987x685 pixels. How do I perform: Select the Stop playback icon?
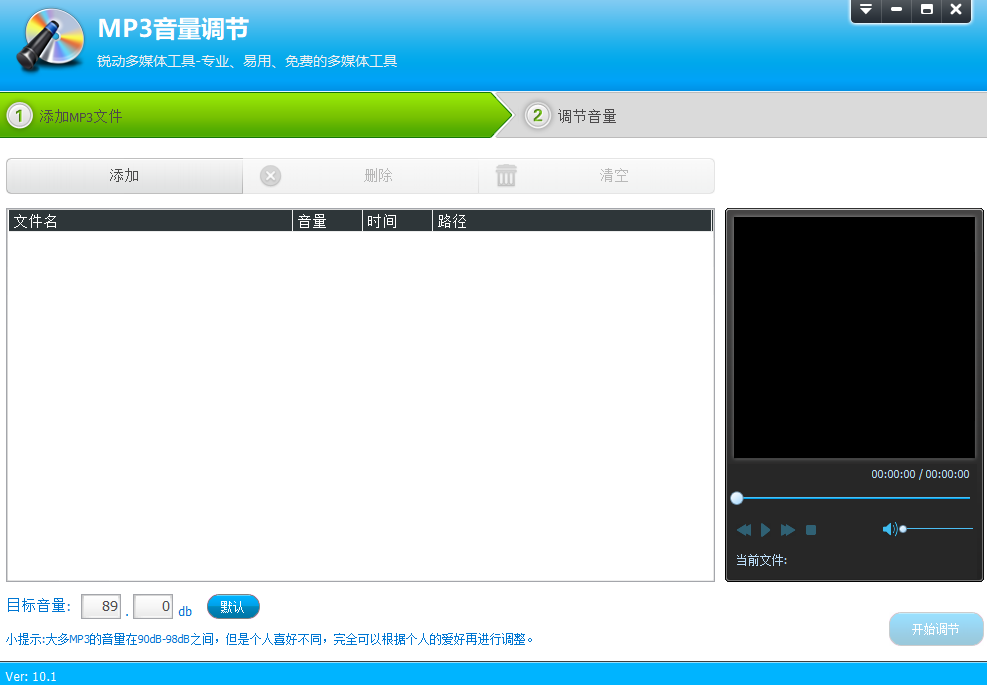point(810,529)
